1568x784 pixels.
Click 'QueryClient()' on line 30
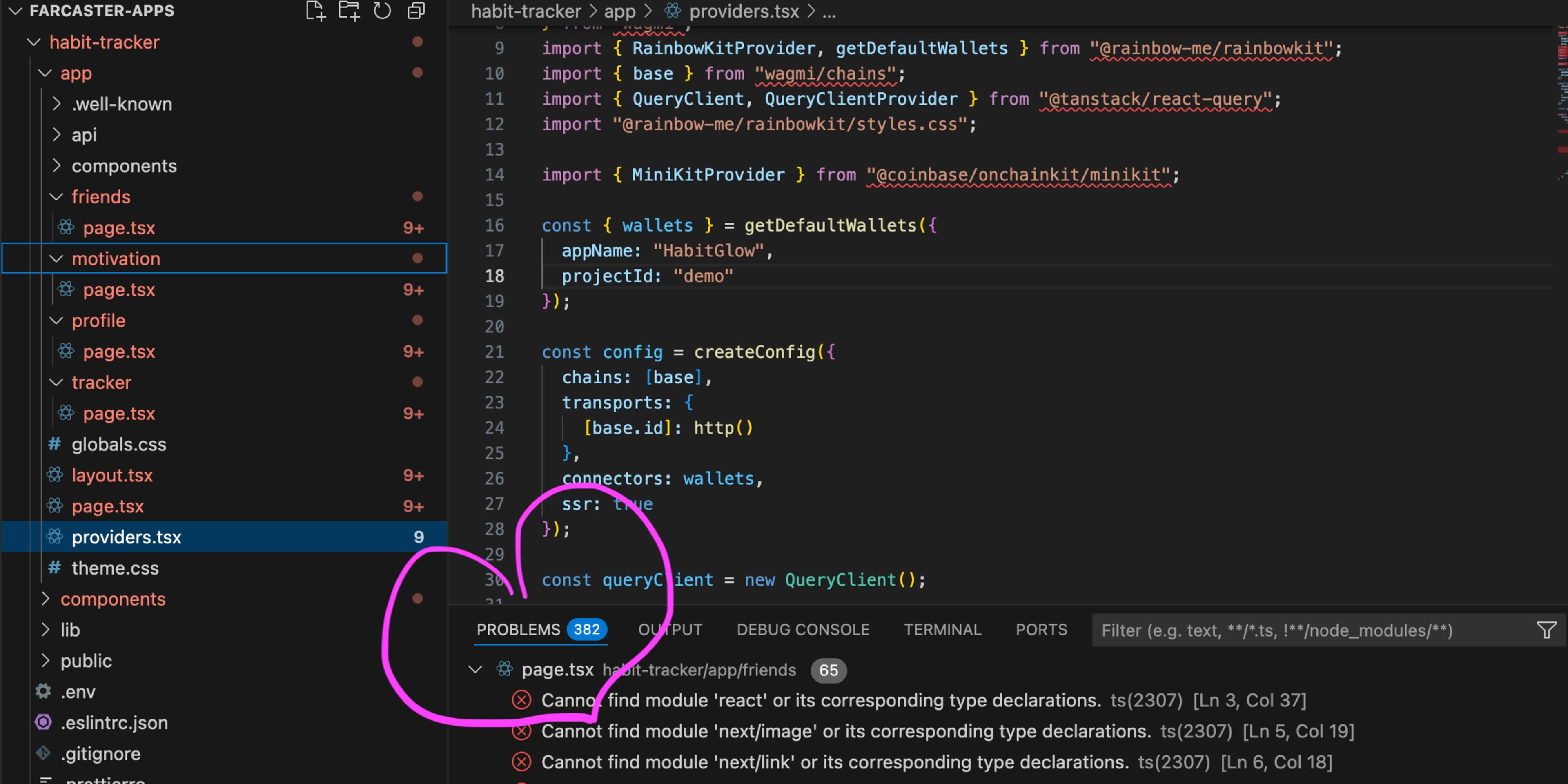coord(850,579)
